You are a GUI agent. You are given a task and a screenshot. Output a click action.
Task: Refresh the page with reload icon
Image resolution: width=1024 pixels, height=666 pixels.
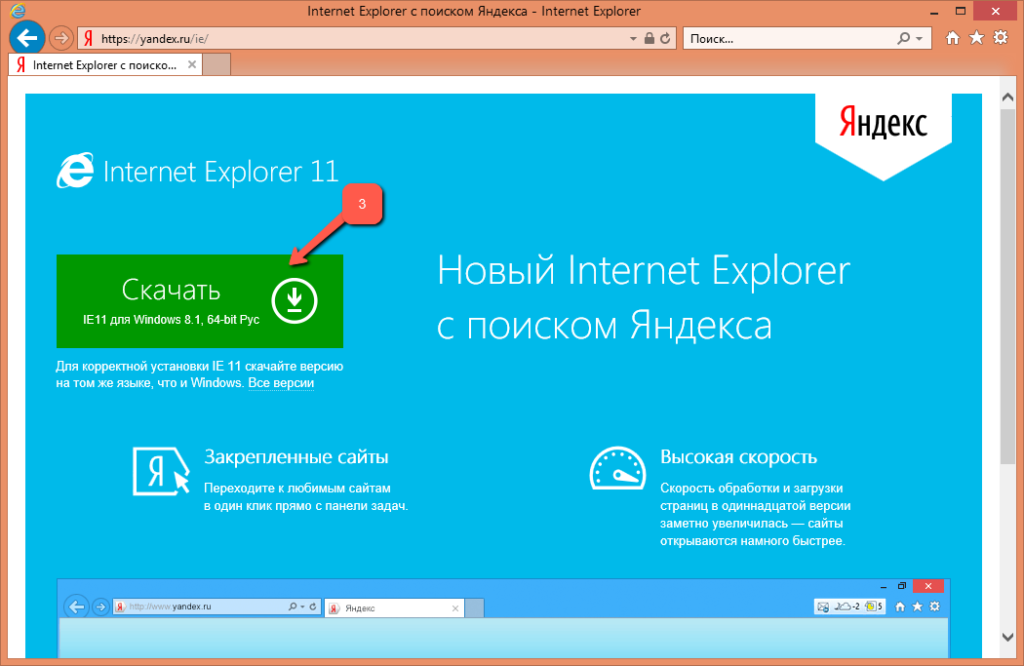click(x=665, y=39)
